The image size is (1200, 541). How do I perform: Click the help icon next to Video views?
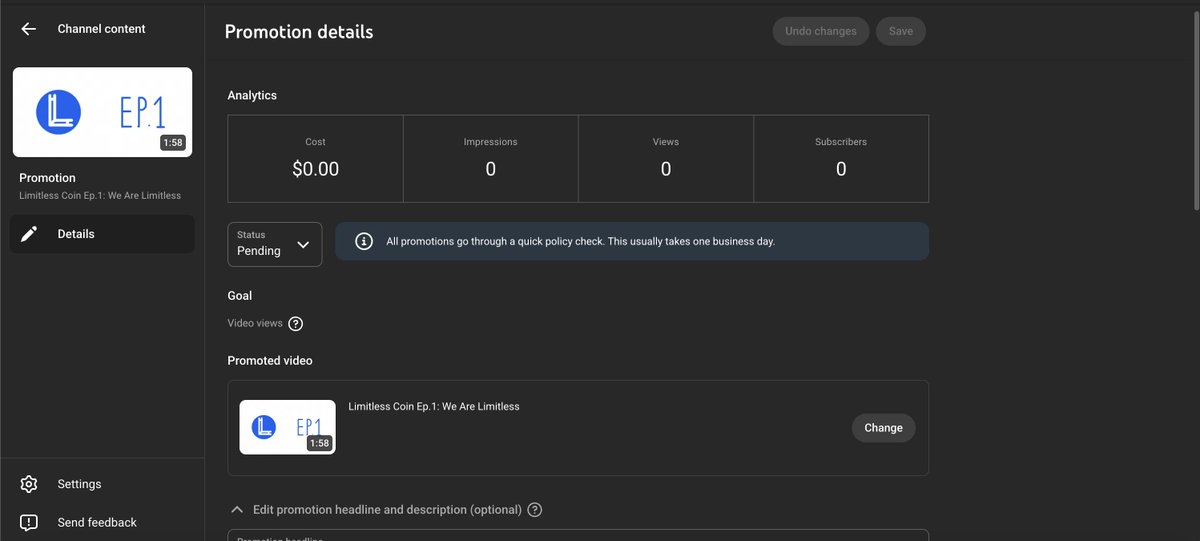click(295, 324)
